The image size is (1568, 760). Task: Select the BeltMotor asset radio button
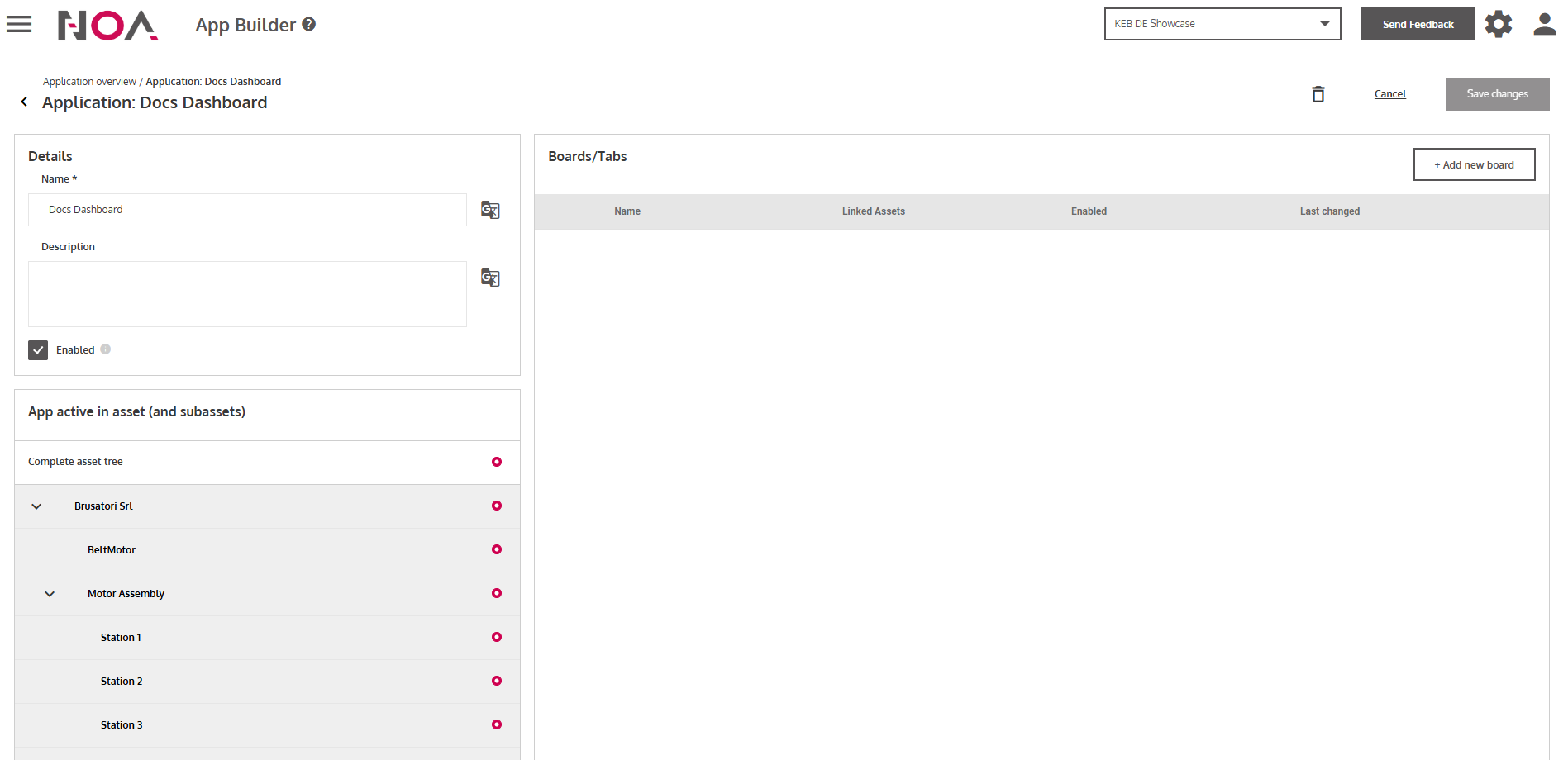tap(497, 549)
